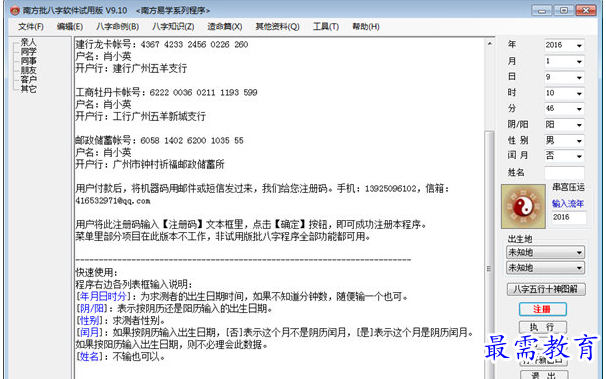Click the text pane scrollbar up arrow
Image resolution: width=606 pixels, height=379 pixels.
(x=489, y=44)
